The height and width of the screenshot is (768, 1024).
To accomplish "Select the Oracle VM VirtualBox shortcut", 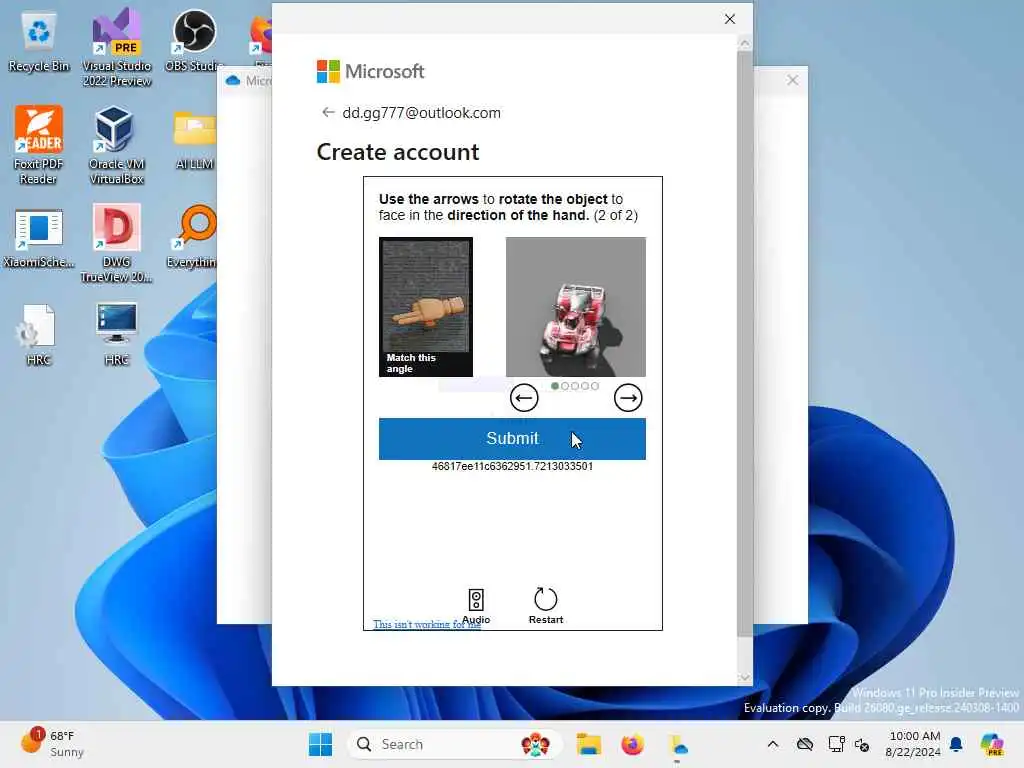I will [x=117, y=145].
